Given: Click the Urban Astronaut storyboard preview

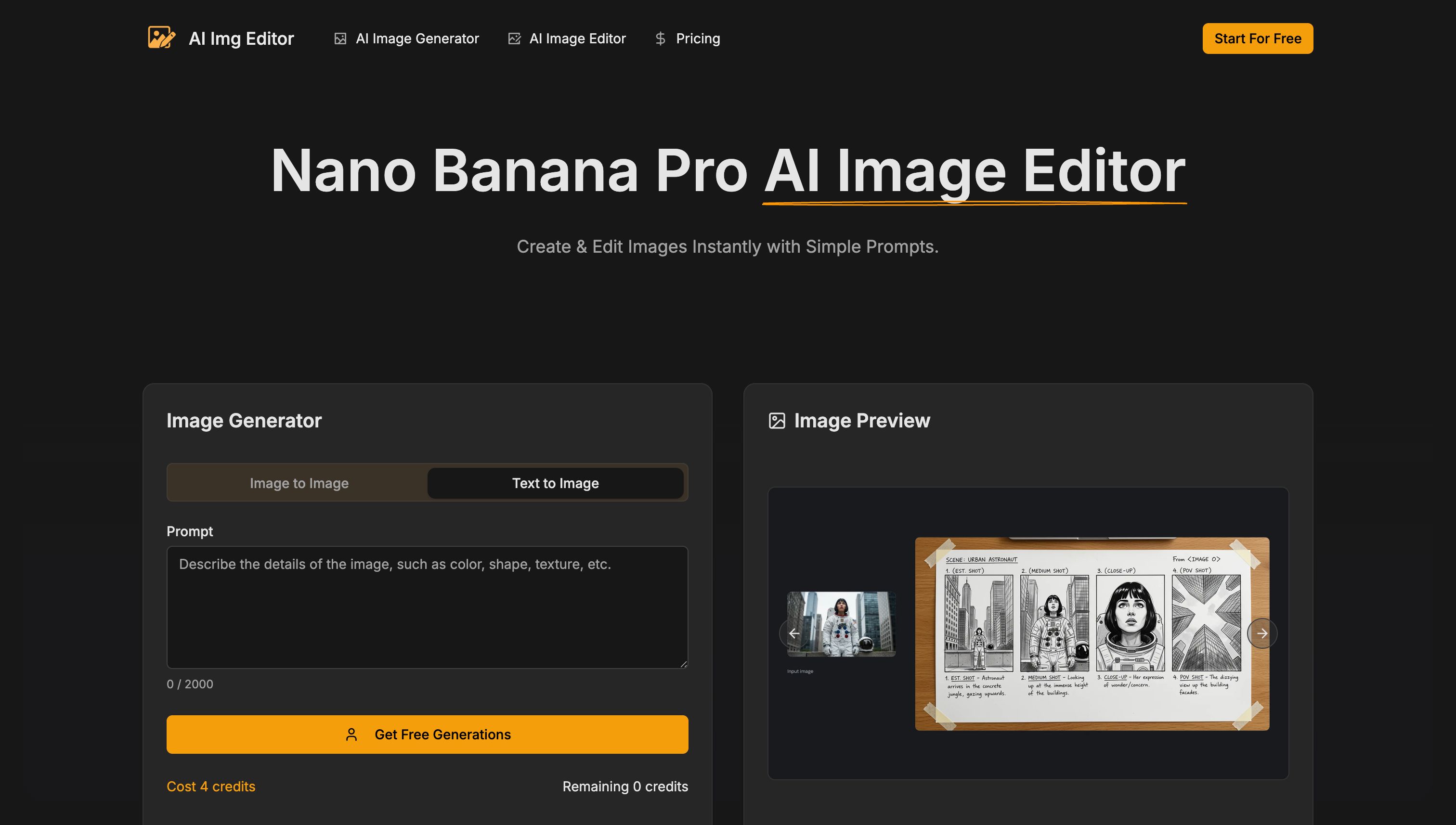Looking at the screenshot, I should pos(1091,632).
